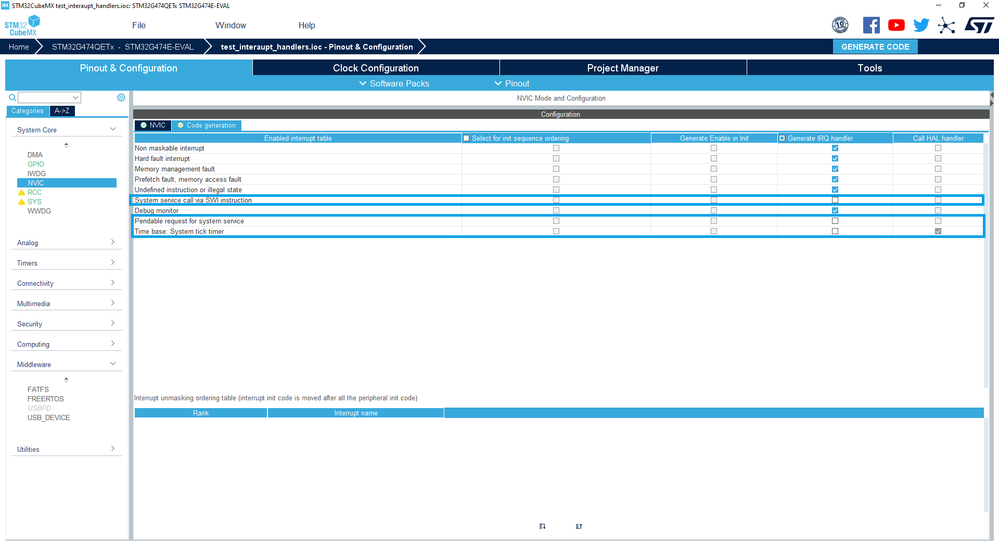Image resolution: width=999 pixels, height=542 pixels.
Task: Click the STM32CubeMX logo
Action: point(22,25)
